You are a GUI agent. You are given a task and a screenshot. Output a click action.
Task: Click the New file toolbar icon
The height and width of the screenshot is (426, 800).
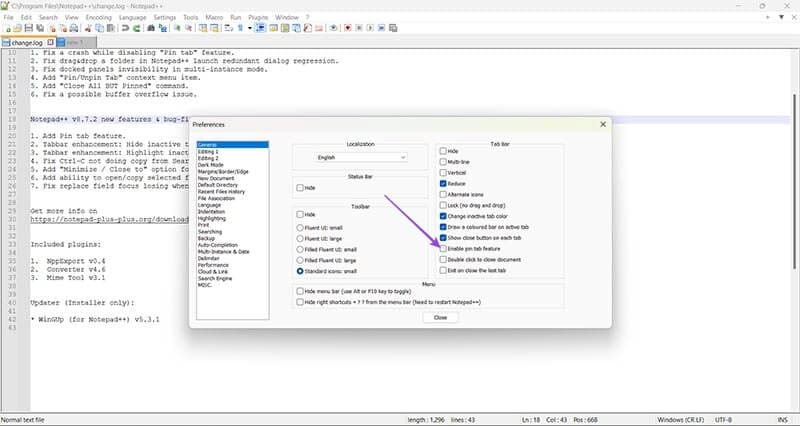8,28
